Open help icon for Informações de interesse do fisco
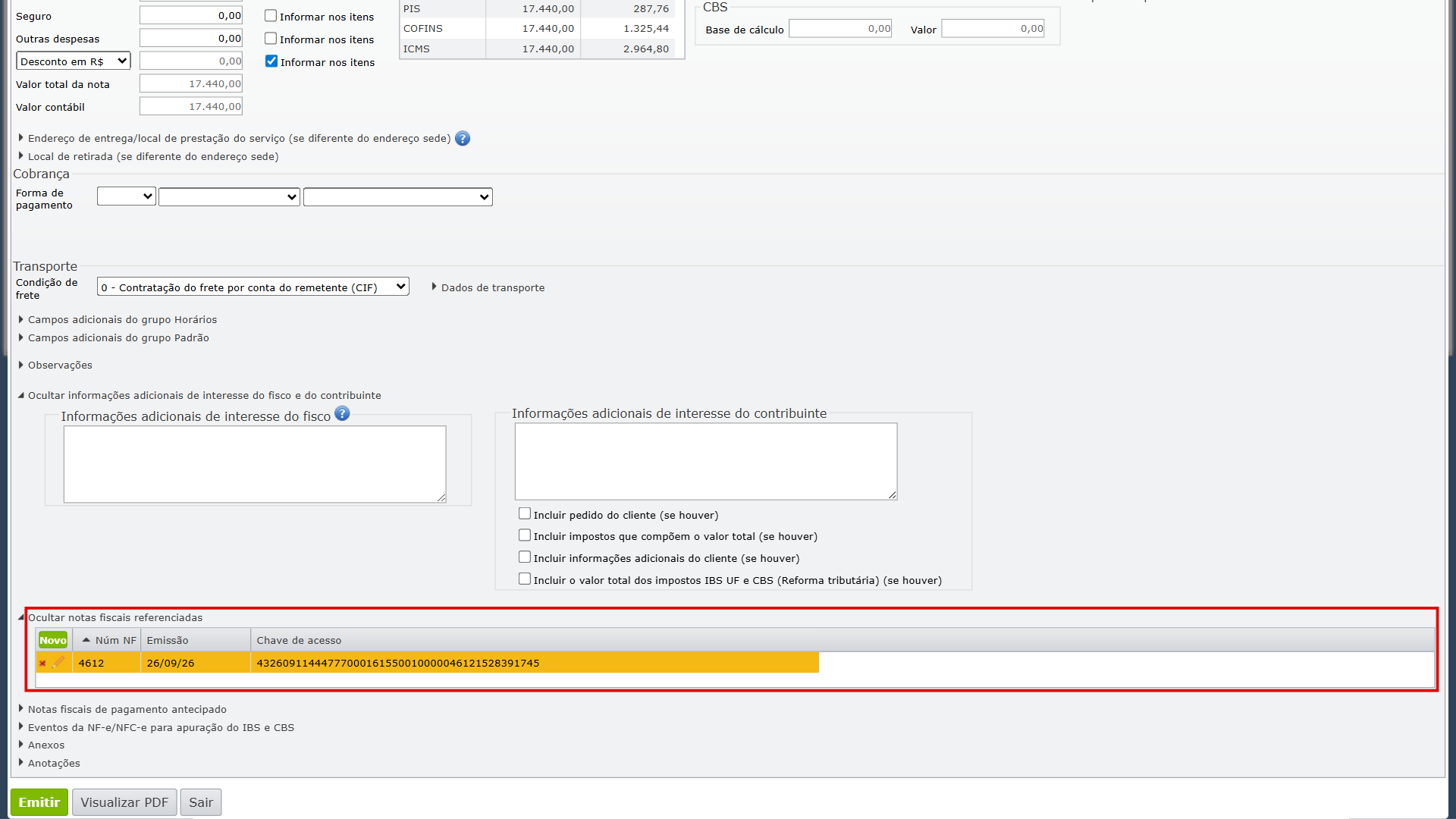Image resolution: width=1456 pixels, height=819 pixels. pyautogui.click(x=342, y=413)
